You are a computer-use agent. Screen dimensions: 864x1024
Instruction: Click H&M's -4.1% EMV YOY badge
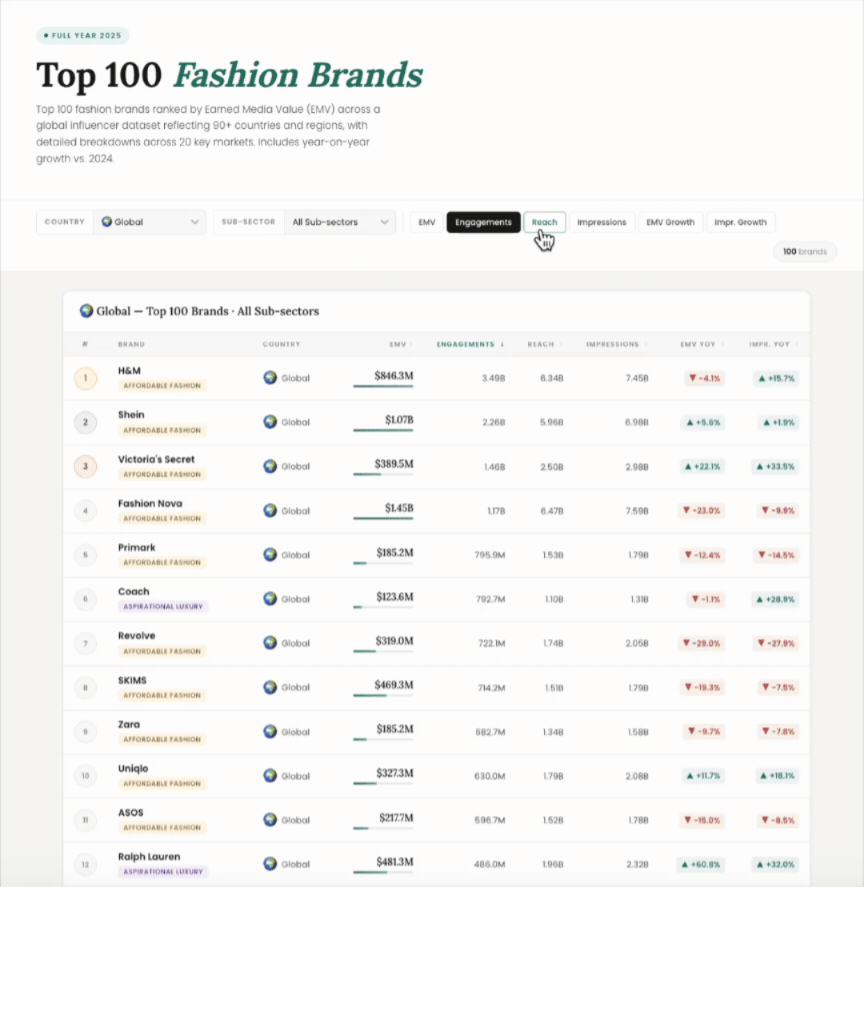[x=705, y=378]
